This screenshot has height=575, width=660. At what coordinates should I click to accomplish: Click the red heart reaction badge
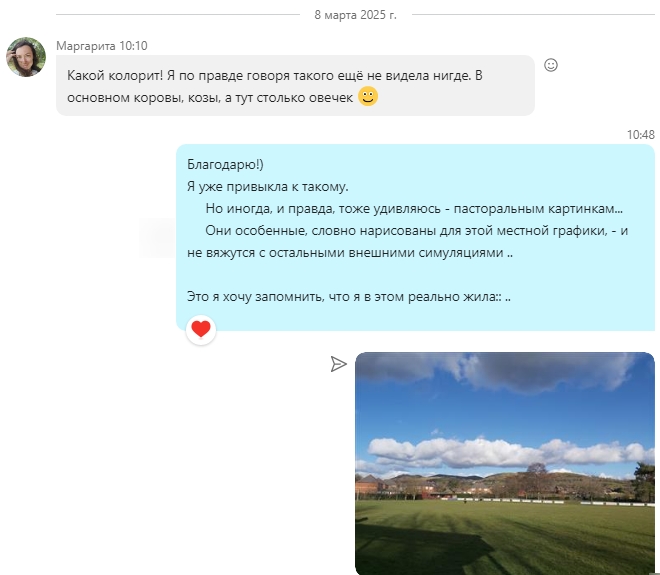click(201, 330)
